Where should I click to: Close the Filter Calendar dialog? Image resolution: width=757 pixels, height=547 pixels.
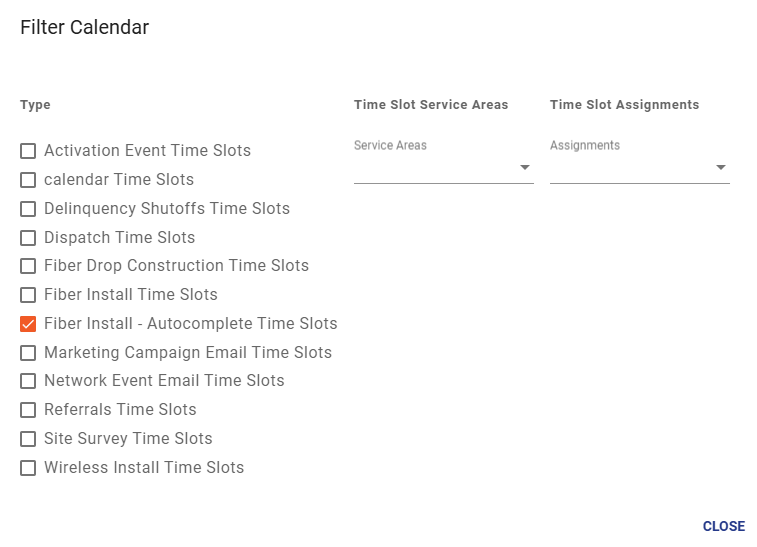[724, 526]
